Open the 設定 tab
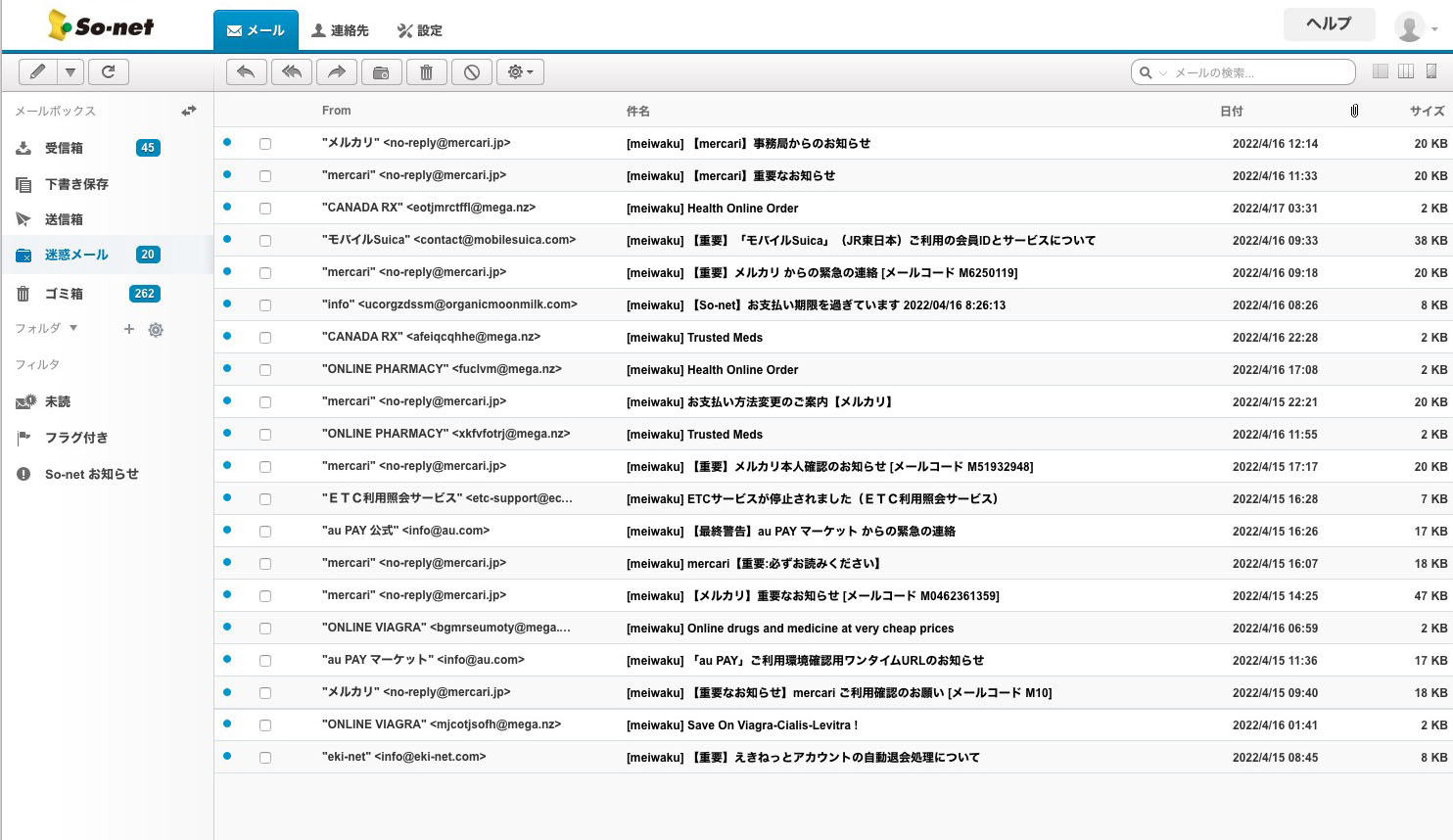The image size is (1453, 840). tap(420, 30)
